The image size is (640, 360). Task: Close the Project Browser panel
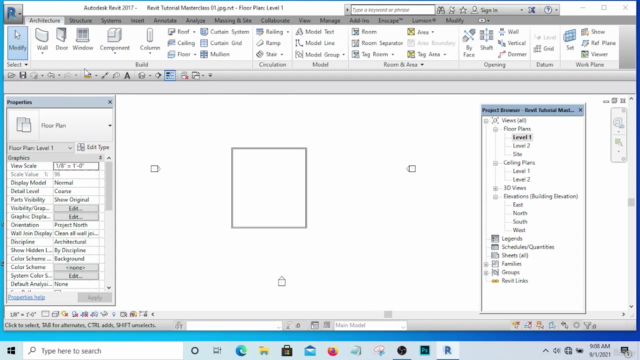click(x=580, y=110)
